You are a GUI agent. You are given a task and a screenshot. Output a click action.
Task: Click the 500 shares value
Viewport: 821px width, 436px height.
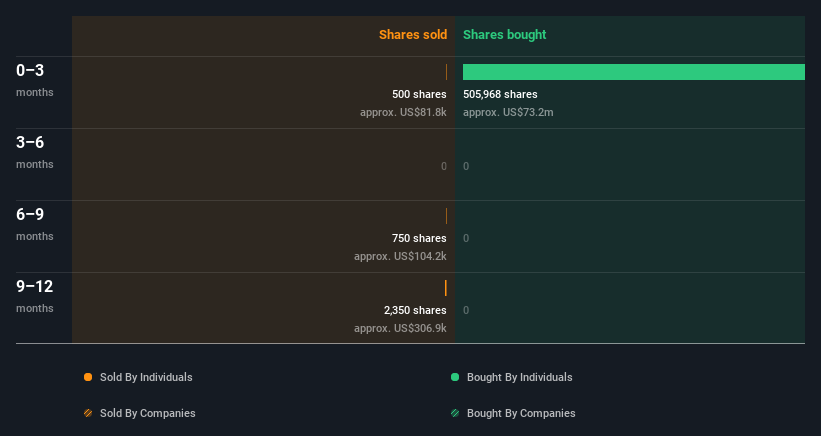pyautogui.click(x=419, y=94)
